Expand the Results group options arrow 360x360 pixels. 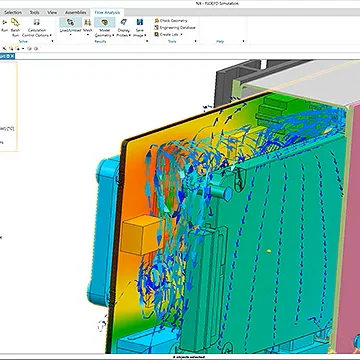point(147,41)
